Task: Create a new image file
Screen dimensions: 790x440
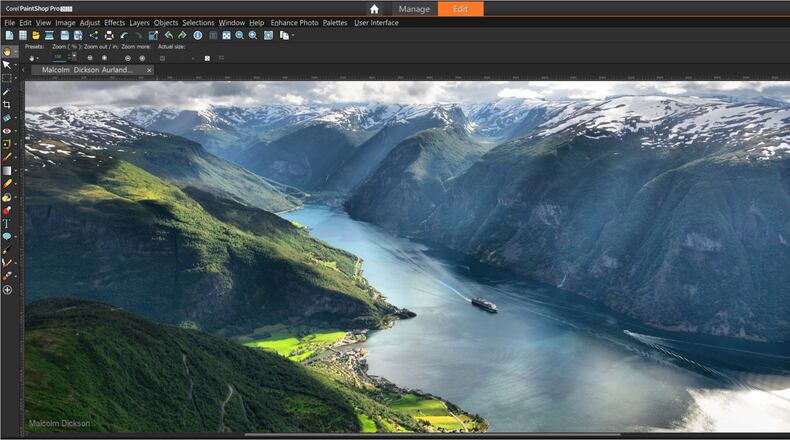Action: [10, 35]
